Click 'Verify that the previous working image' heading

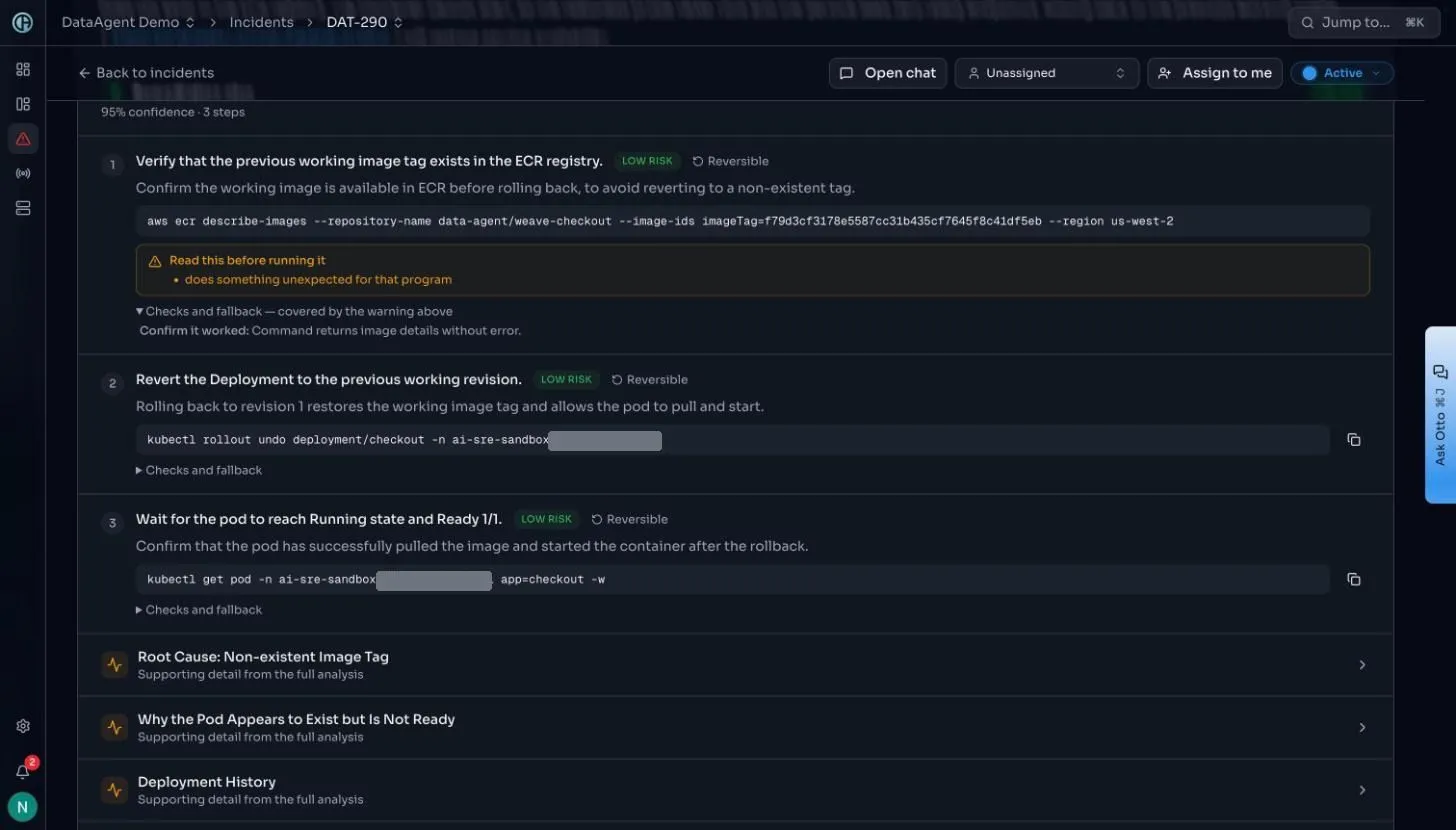[x=369, y=161]
